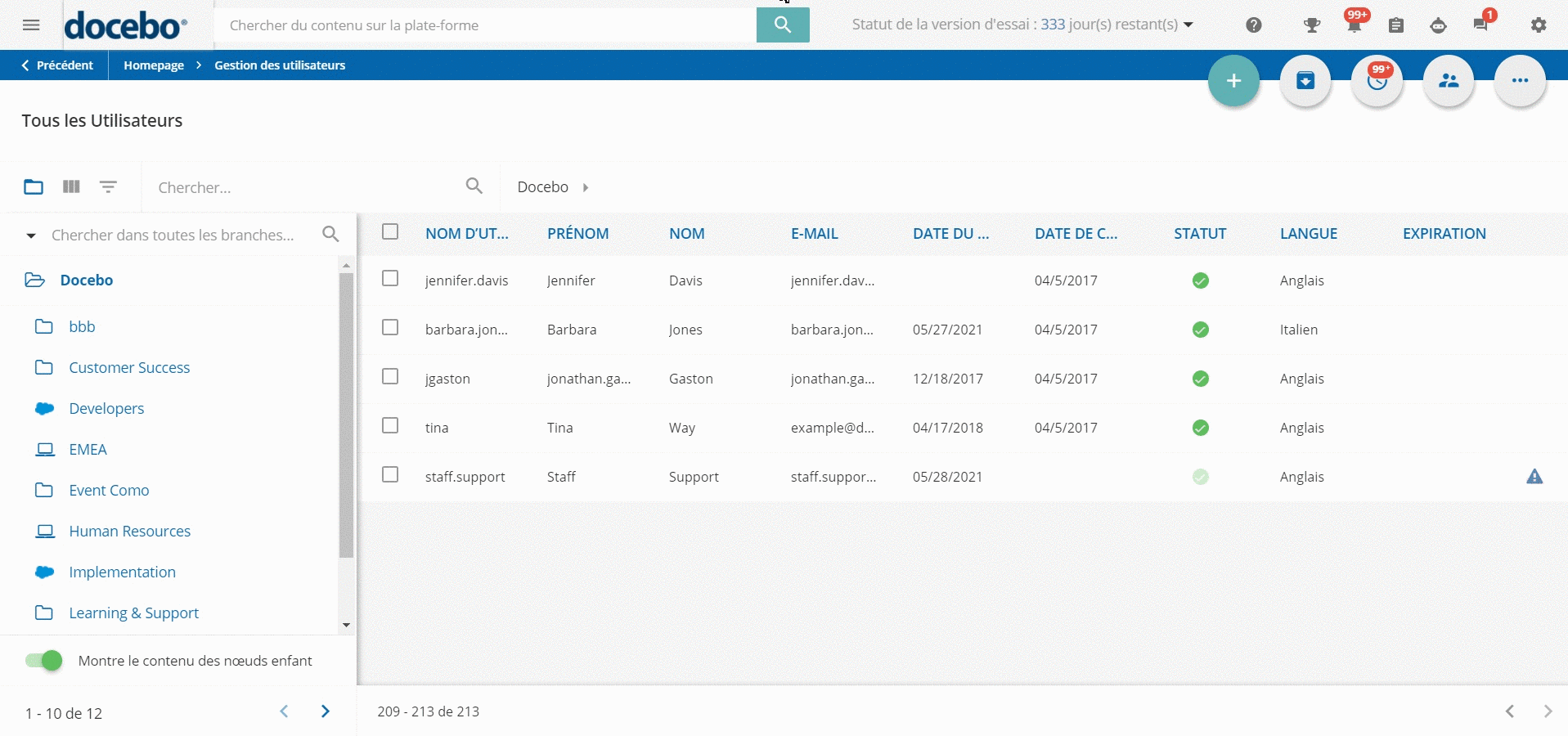Check the tina row checkbox
The width and height of the screenshot is (1568, 736).
(390, 425)
